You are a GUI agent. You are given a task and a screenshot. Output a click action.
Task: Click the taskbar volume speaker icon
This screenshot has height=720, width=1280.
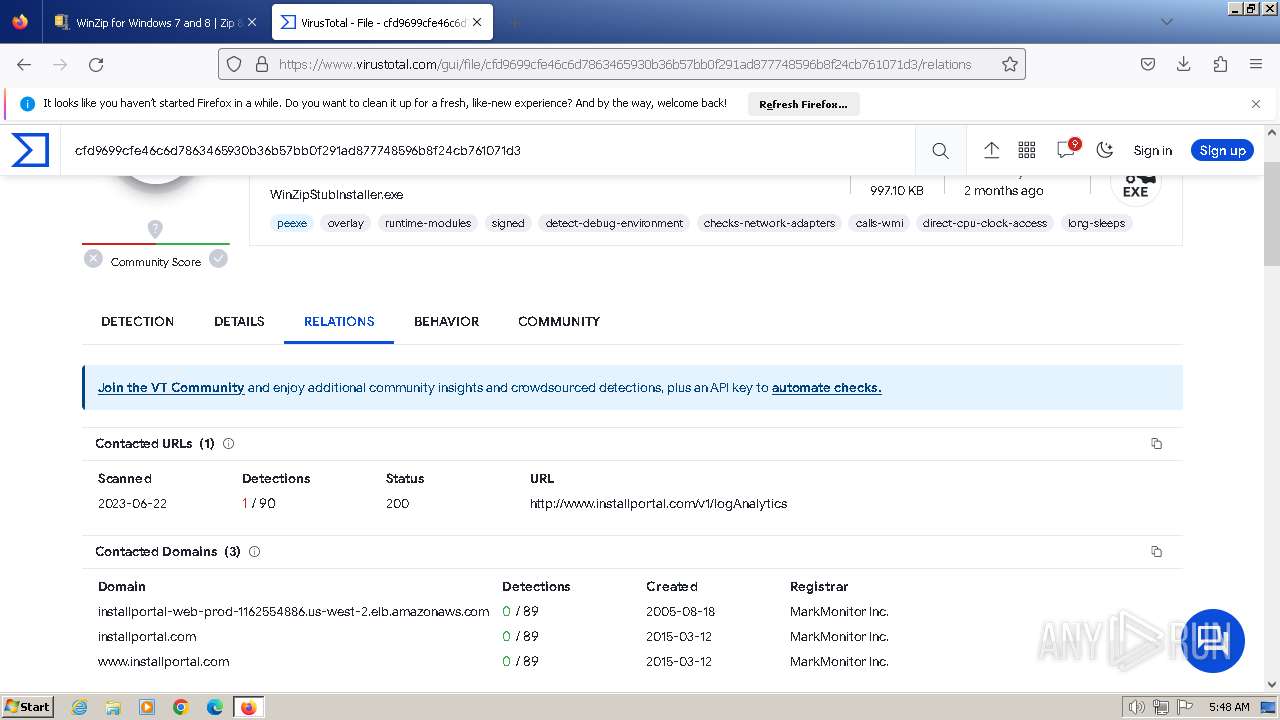(1137, 707)
